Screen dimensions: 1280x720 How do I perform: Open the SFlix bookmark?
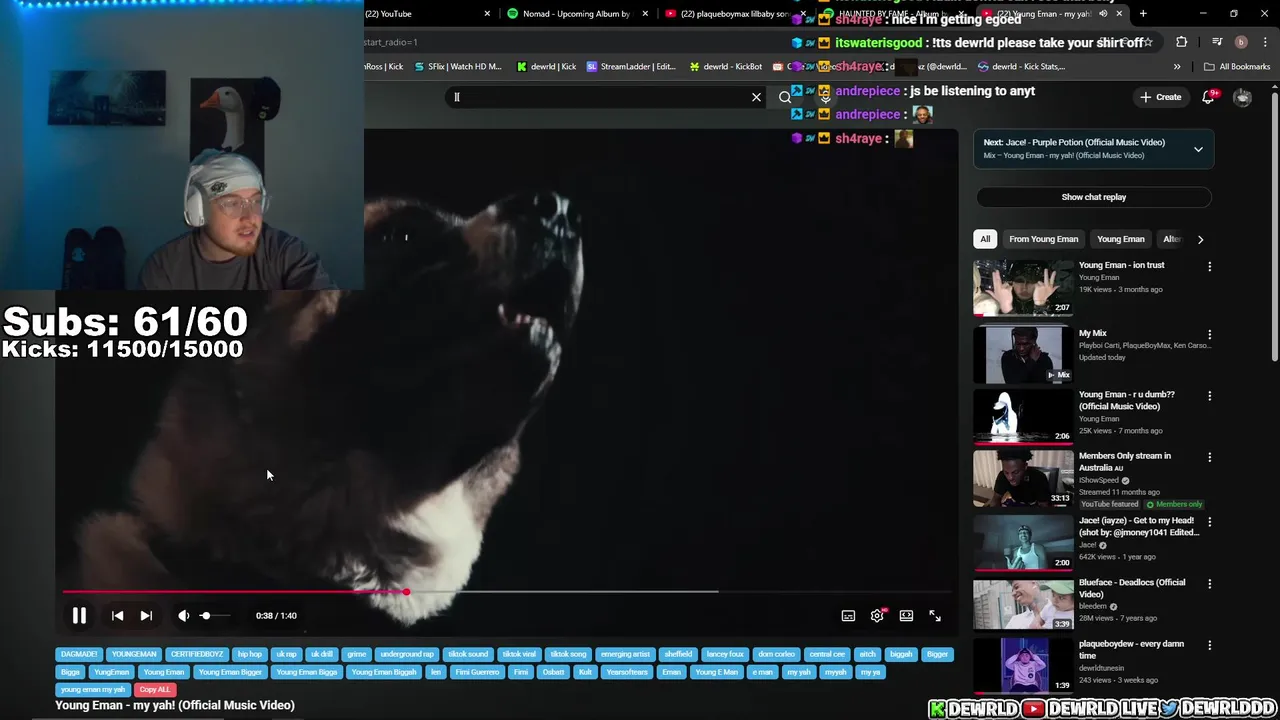point(457,67)
